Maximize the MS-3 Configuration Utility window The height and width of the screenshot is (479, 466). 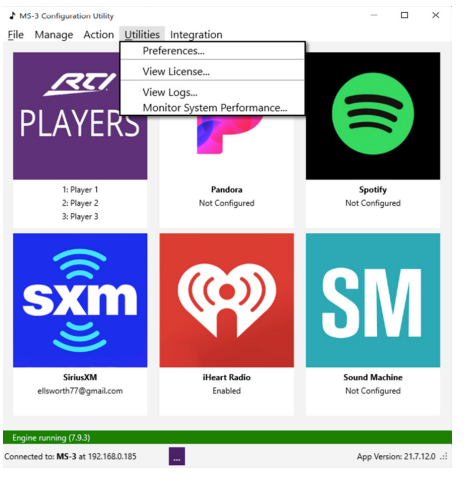click(x=404, y=15)
